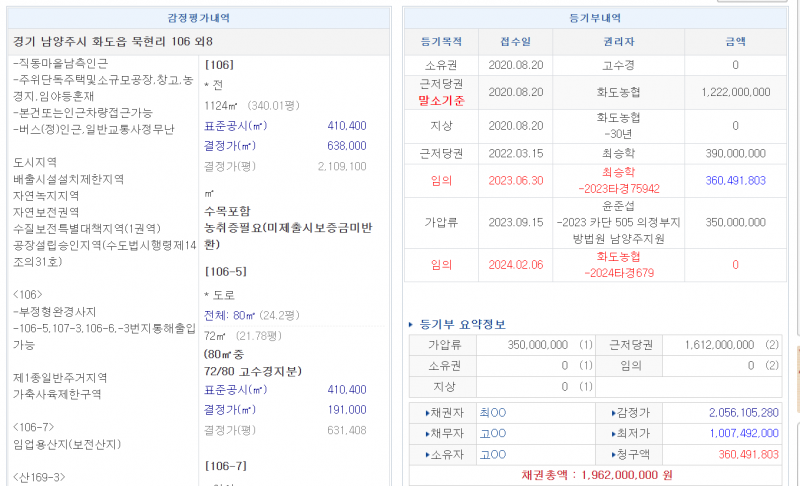Click the 638,000 결정가 value
Viewport: 800px width, 486px height.
point(347,146)
